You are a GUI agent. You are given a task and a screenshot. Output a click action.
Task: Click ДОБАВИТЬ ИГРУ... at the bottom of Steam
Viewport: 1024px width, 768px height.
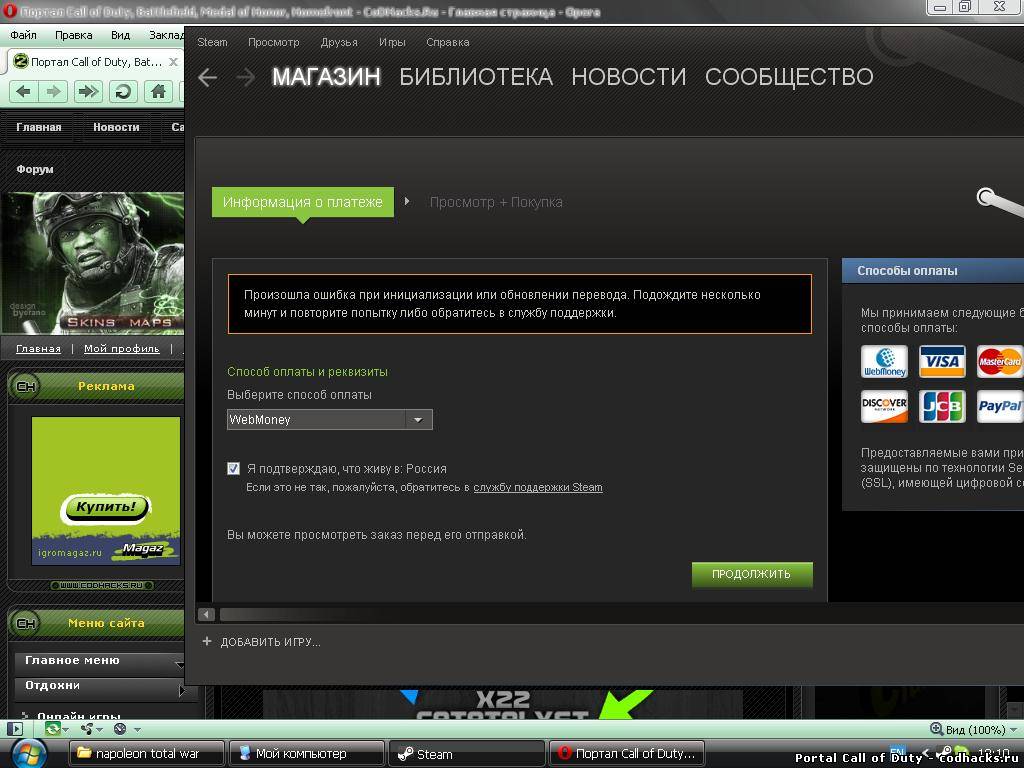click(x=270, y=642)
